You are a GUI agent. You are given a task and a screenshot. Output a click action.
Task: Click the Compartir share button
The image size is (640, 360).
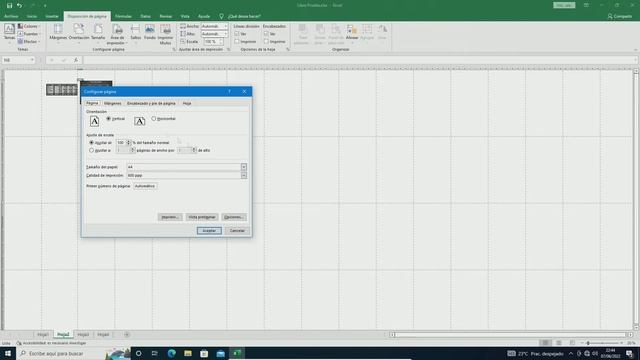pos(620,16)
